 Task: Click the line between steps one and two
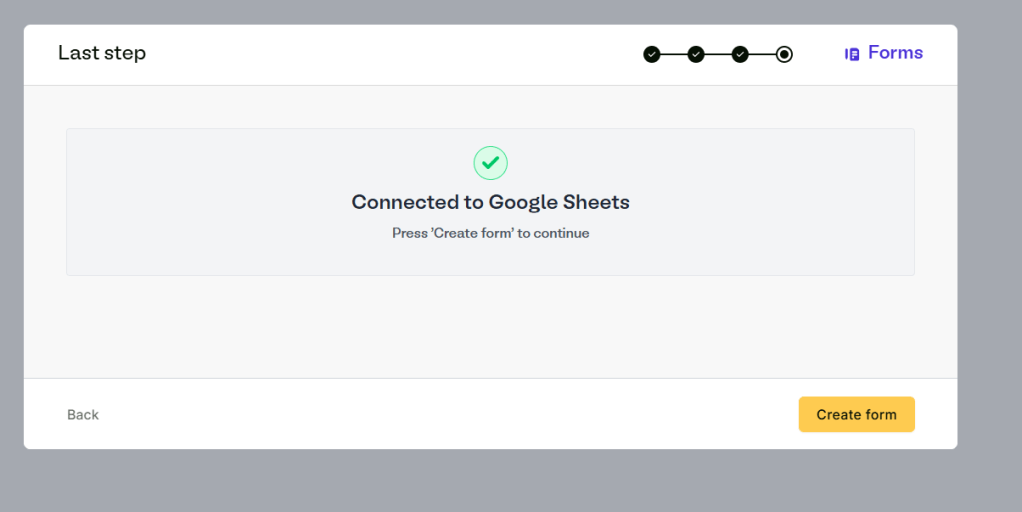pyautogui.click(x=674, y=54)
